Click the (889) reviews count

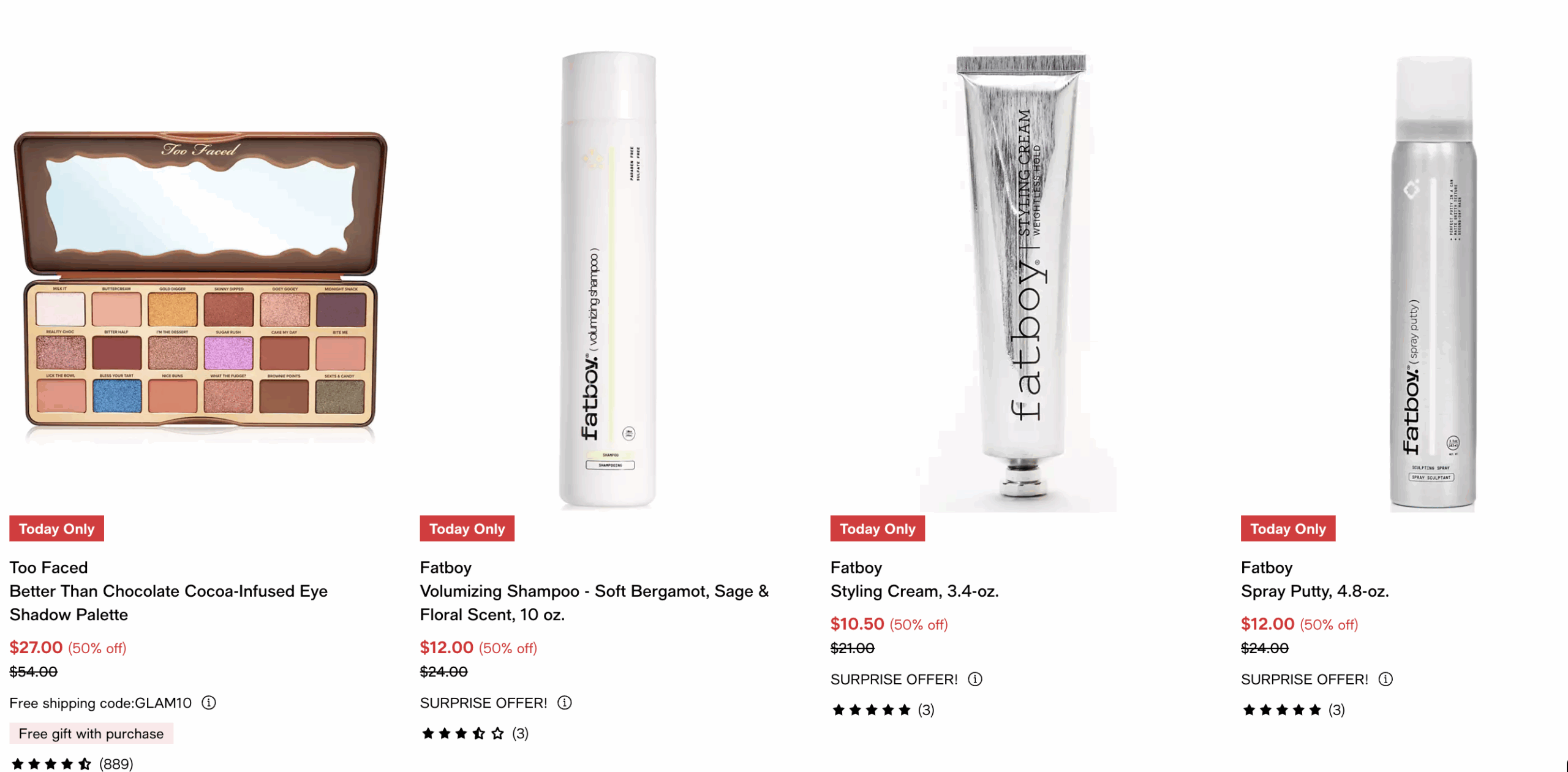coord(116,764)
